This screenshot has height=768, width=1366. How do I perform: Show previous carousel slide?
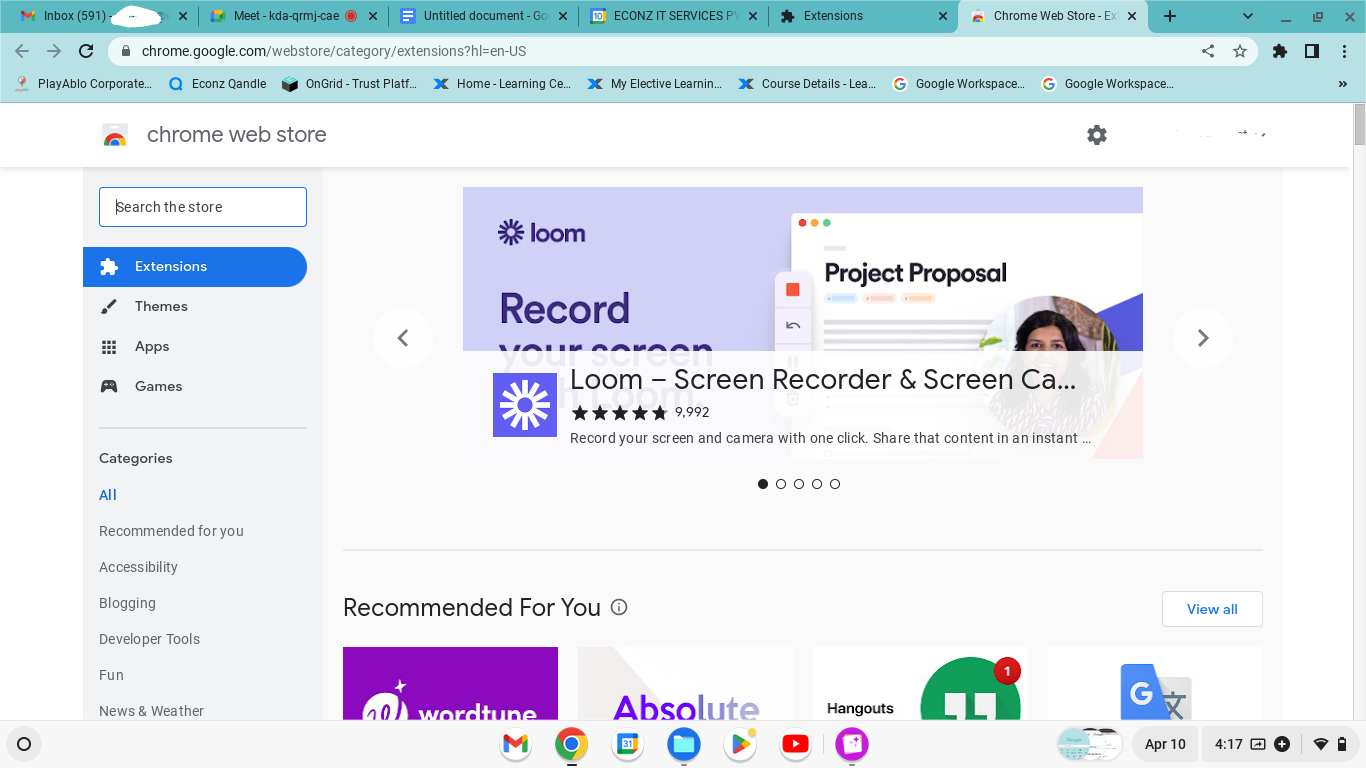(x=403, y=338)
